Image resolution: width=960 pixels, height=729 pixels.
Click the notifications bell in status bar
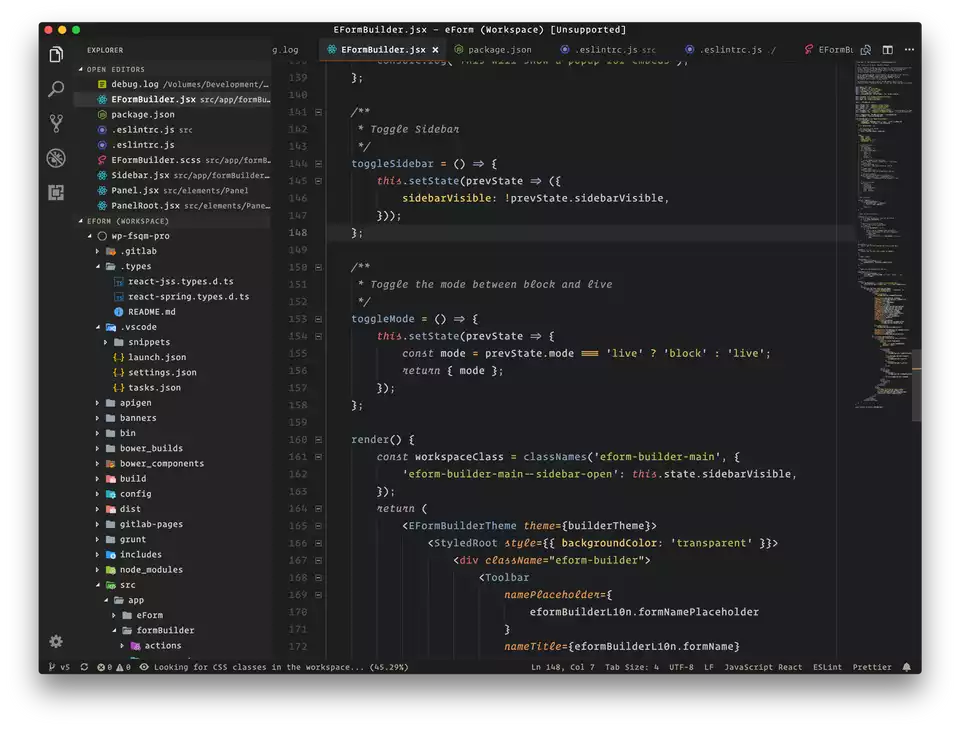point(907,667)
